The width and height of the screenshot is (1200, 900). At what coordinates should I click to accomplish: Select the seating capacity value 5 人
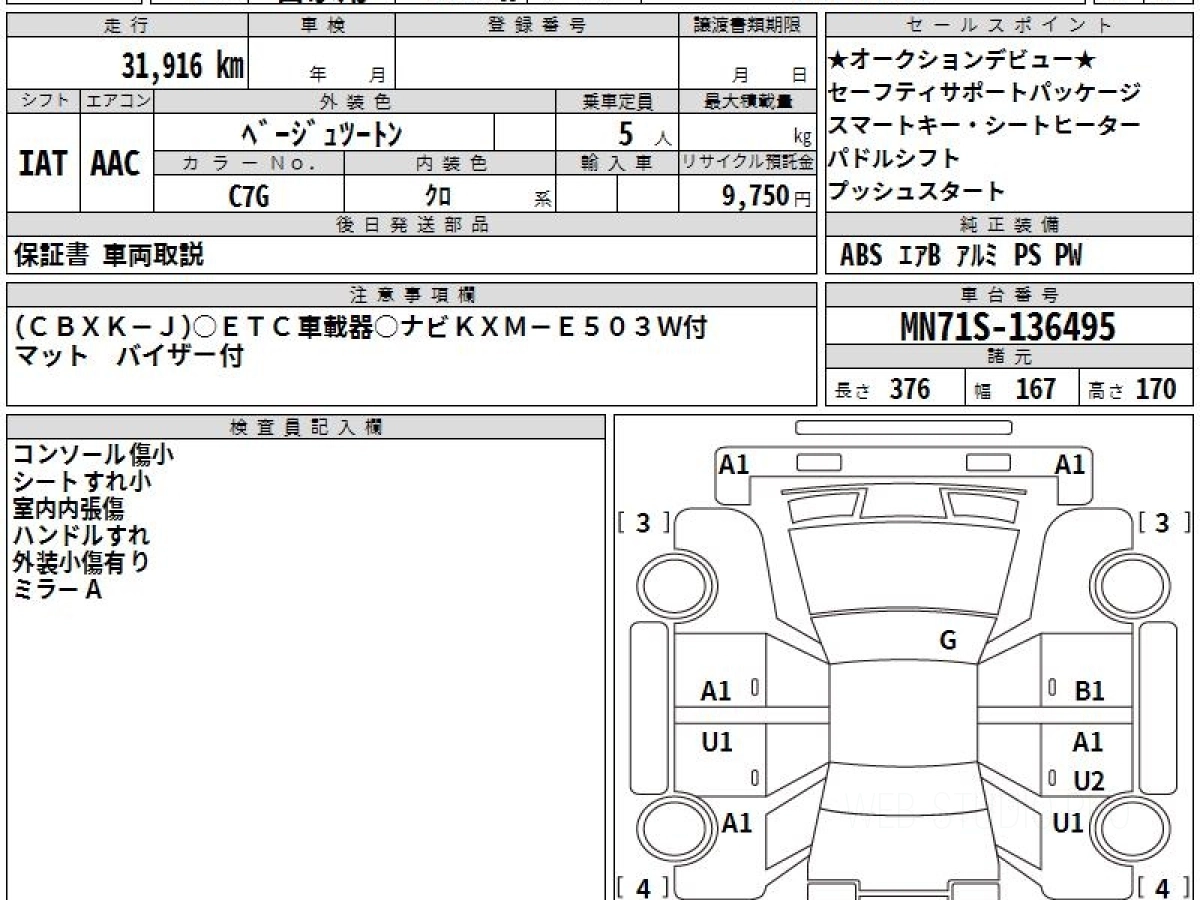644,133
